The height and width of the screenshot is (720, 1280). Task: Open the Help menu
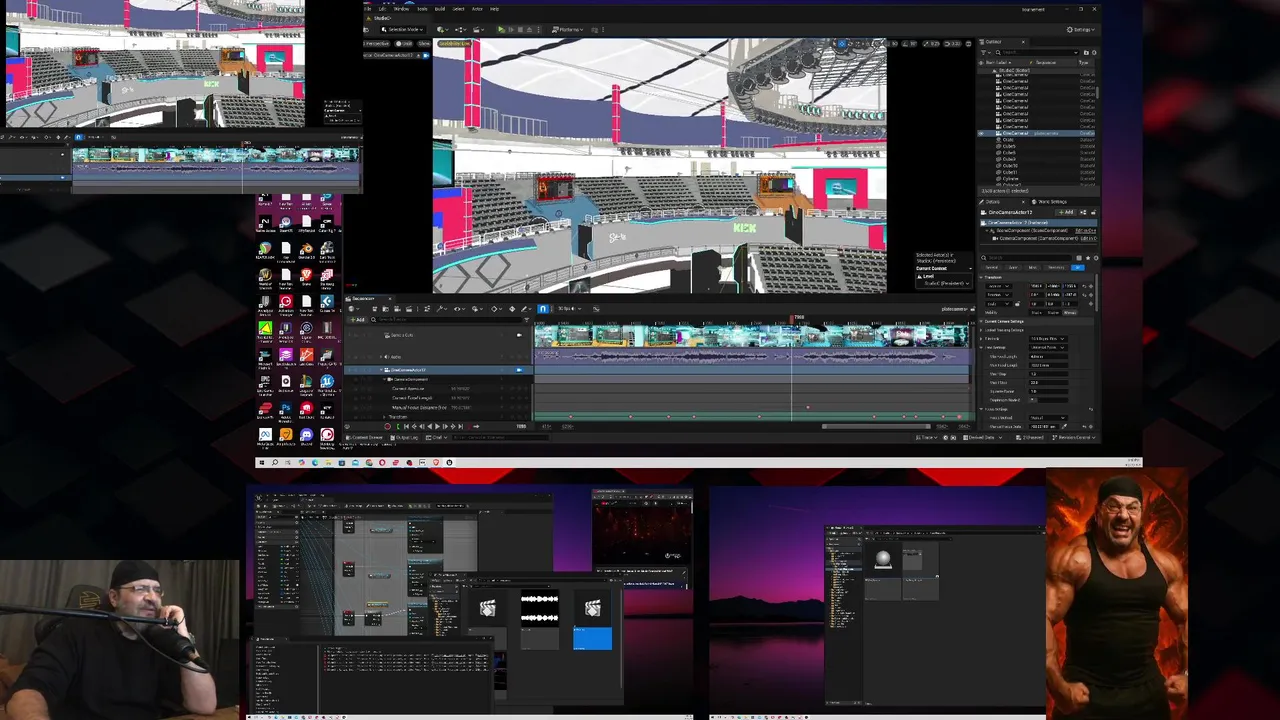click(494, 9)
